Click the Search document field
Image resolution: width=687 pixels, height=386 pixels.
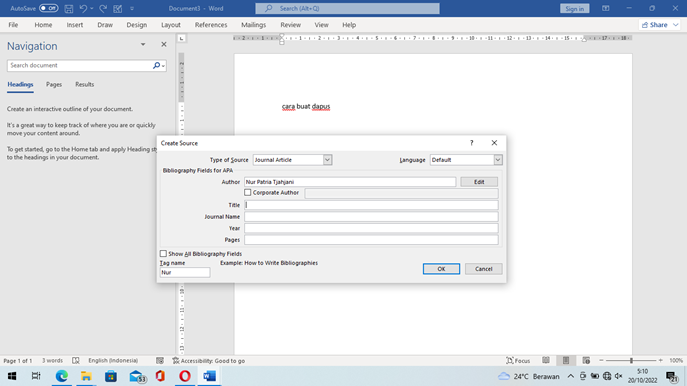80,65
